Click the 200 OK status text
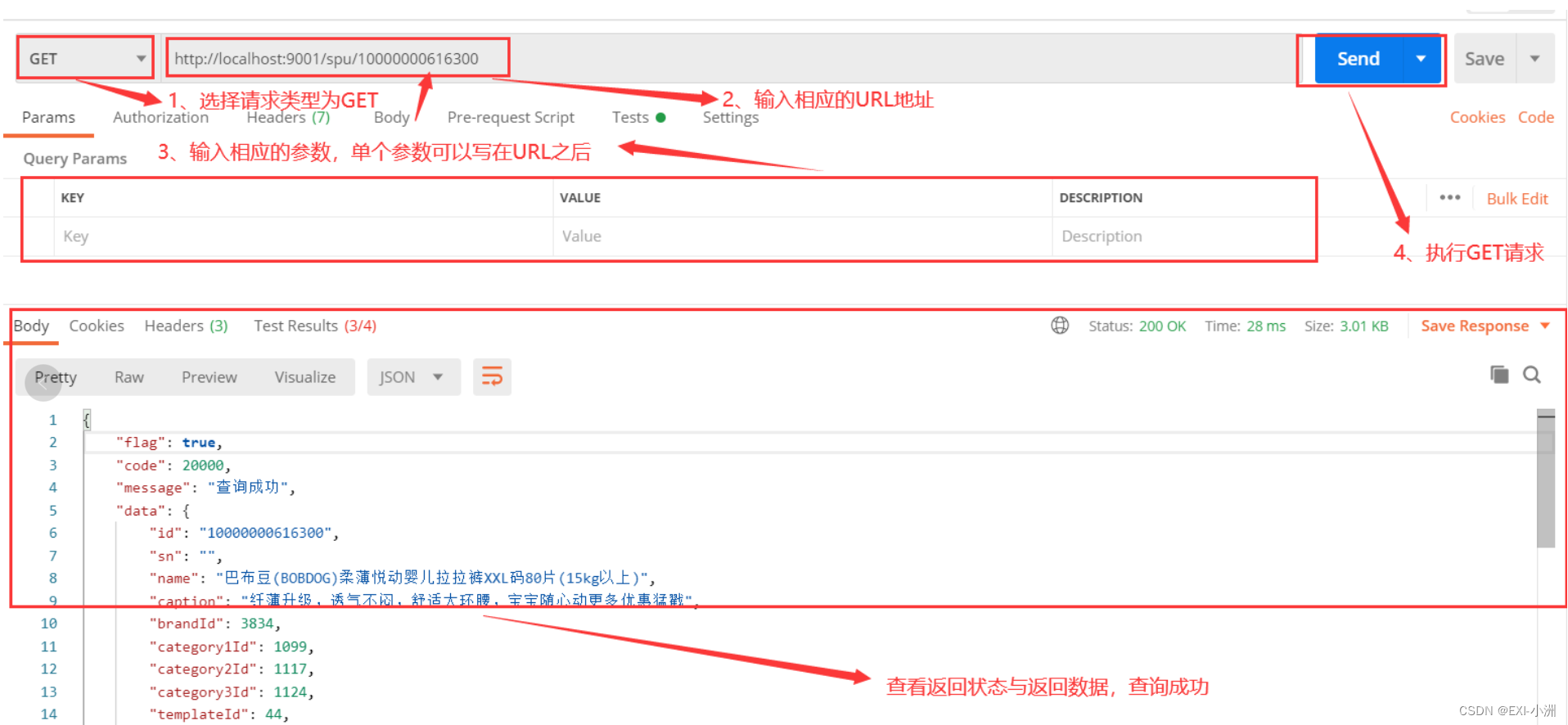This screenshot has height=725, width=1568. [x=1162, y=326]
